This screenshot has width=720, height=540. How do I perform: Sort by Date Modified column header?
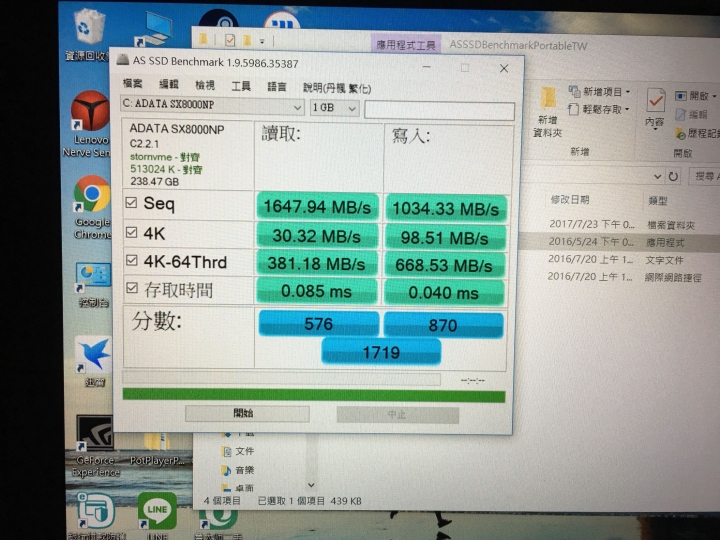pyautogui.click(x=570, y=200)
